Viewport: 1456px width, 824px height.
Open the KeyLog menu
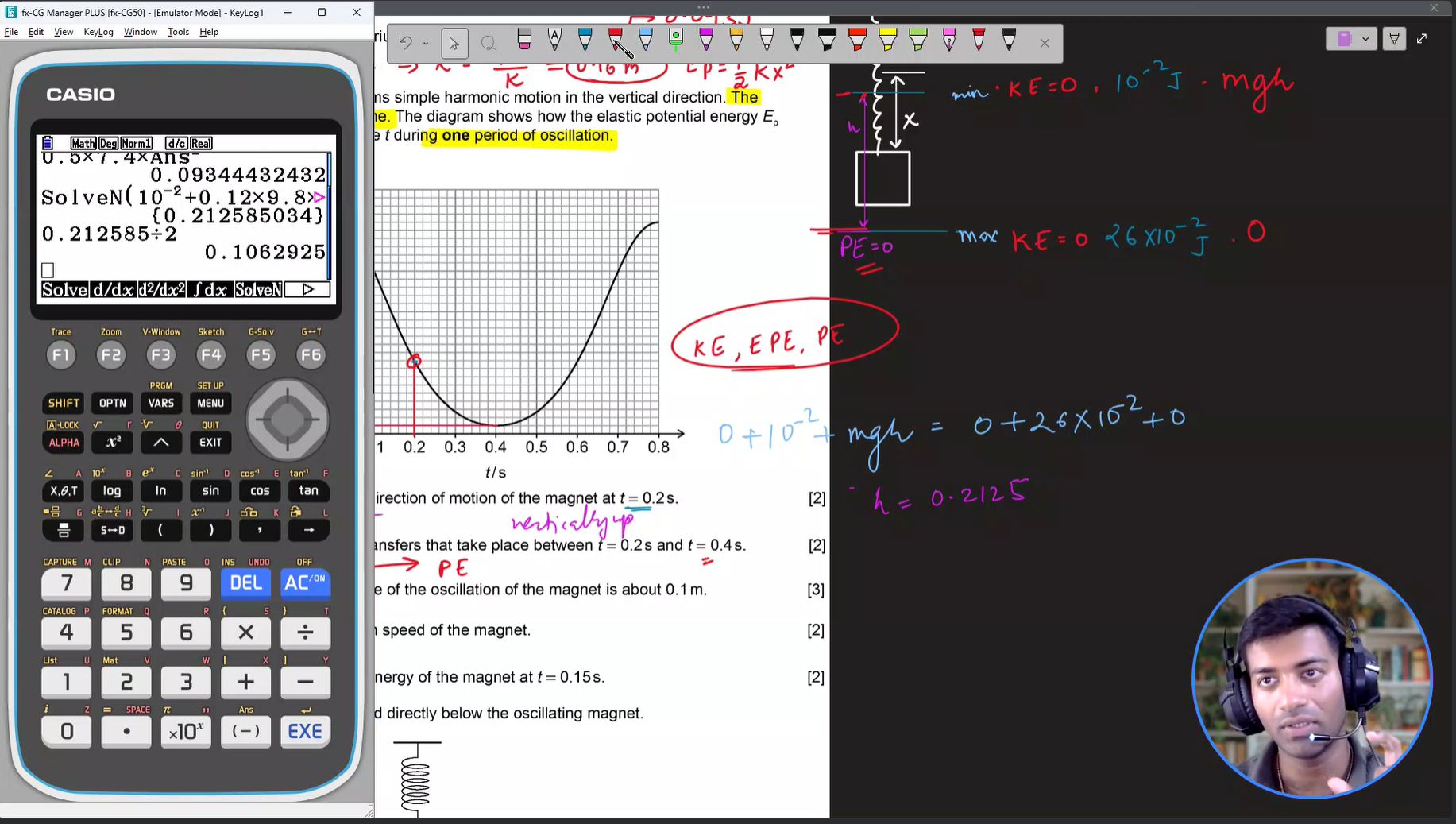point(98,32)
